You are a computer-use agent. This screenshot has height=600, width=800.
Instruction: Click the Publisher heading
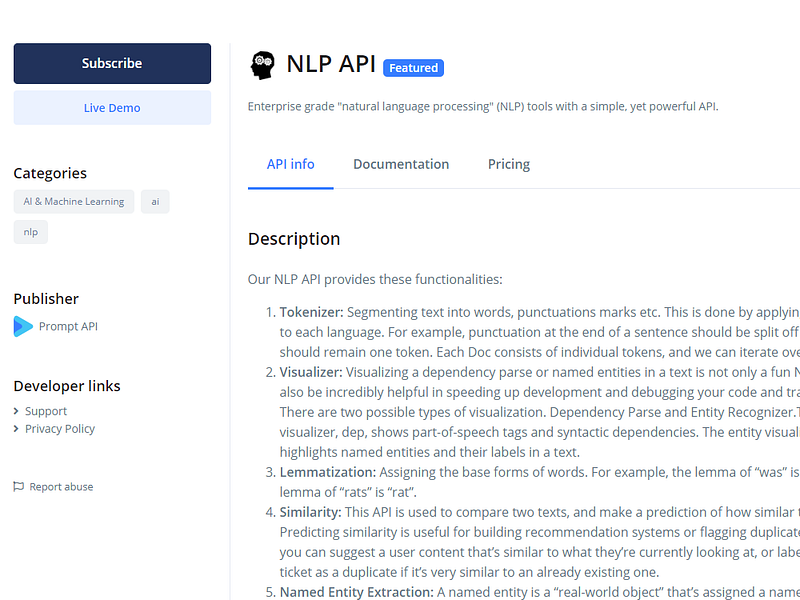click(46, 299)
